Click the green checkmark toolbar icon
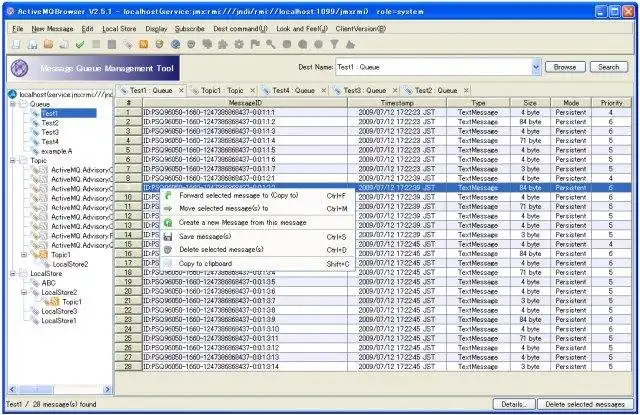Screen dimensions: 640x415 (80, 44)
